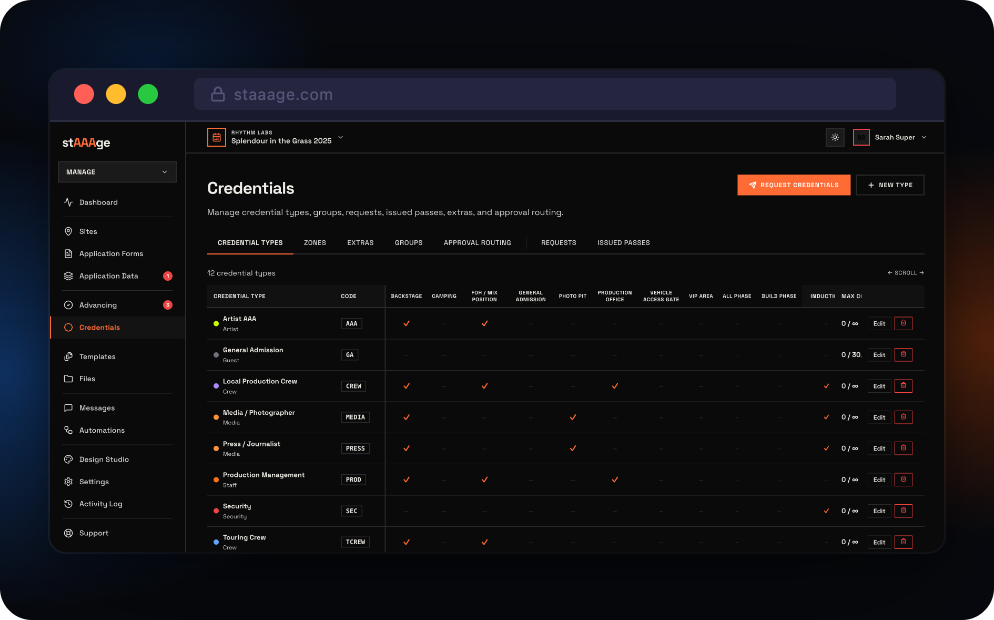
Task: Click the browser address bar
Action: point(544,94)
